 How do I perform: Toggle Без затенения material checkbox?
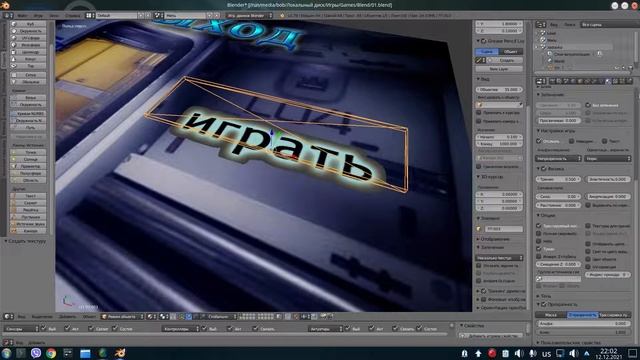588,105
